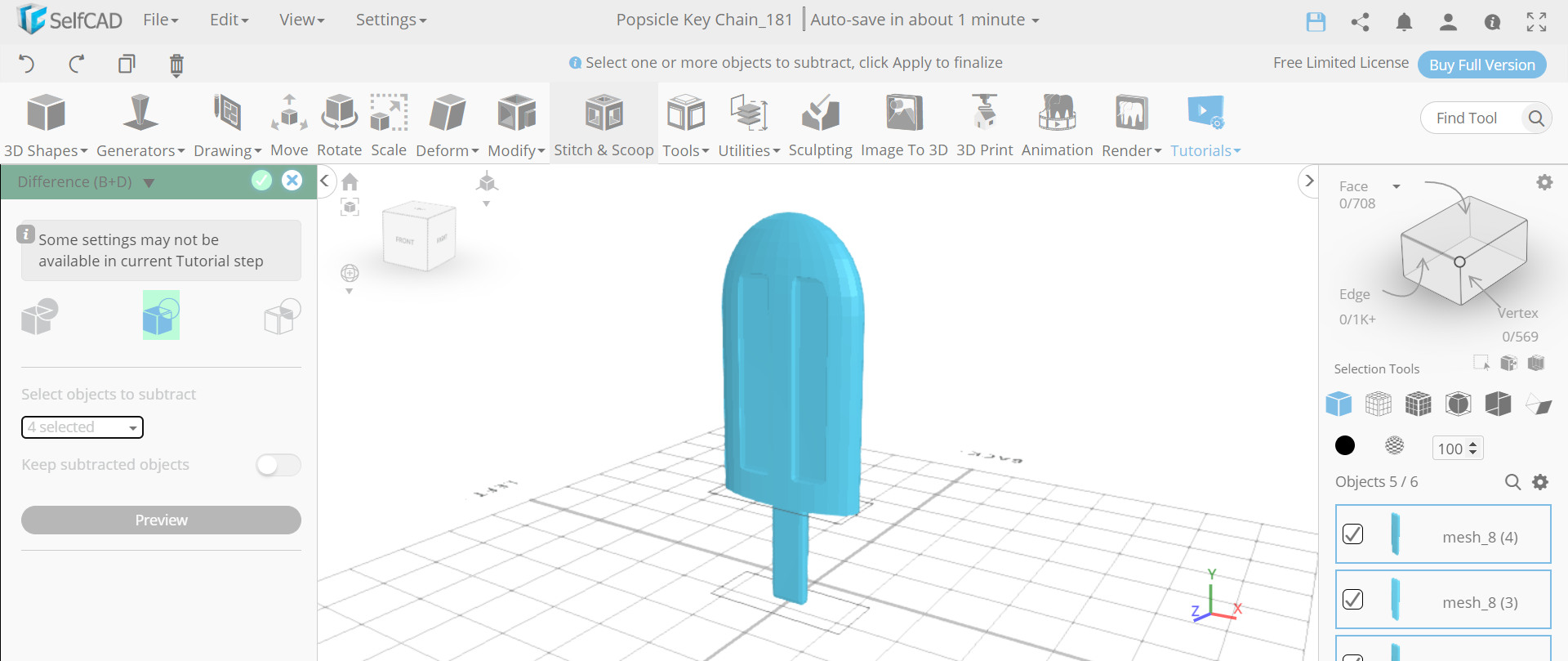Toggle Keep subtracted objects switch
Screen dimensions: 1568x661
tap(278, 465)
